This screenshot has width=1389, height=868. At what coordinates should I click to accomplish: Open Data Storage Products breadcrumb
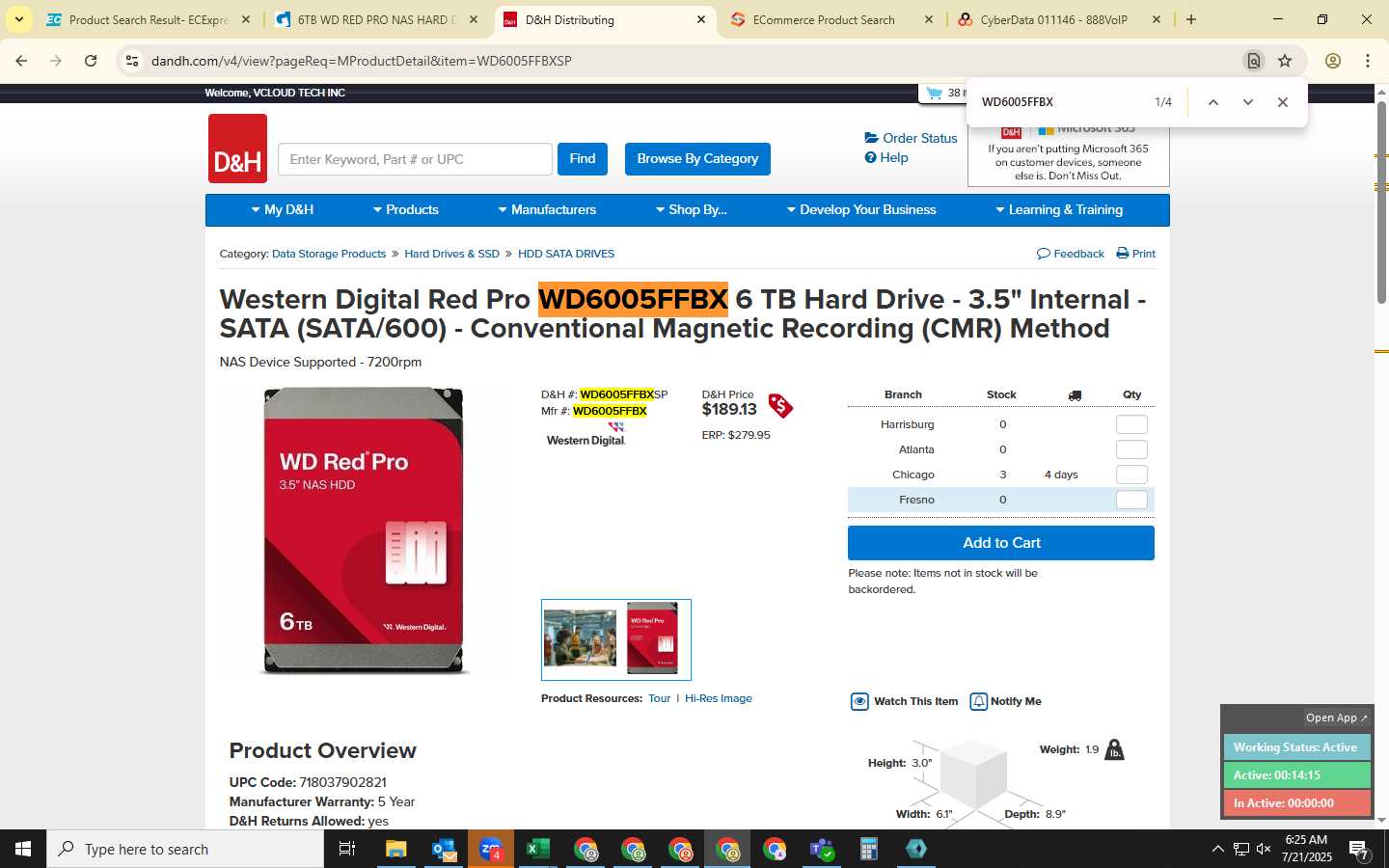pos(329,254)
